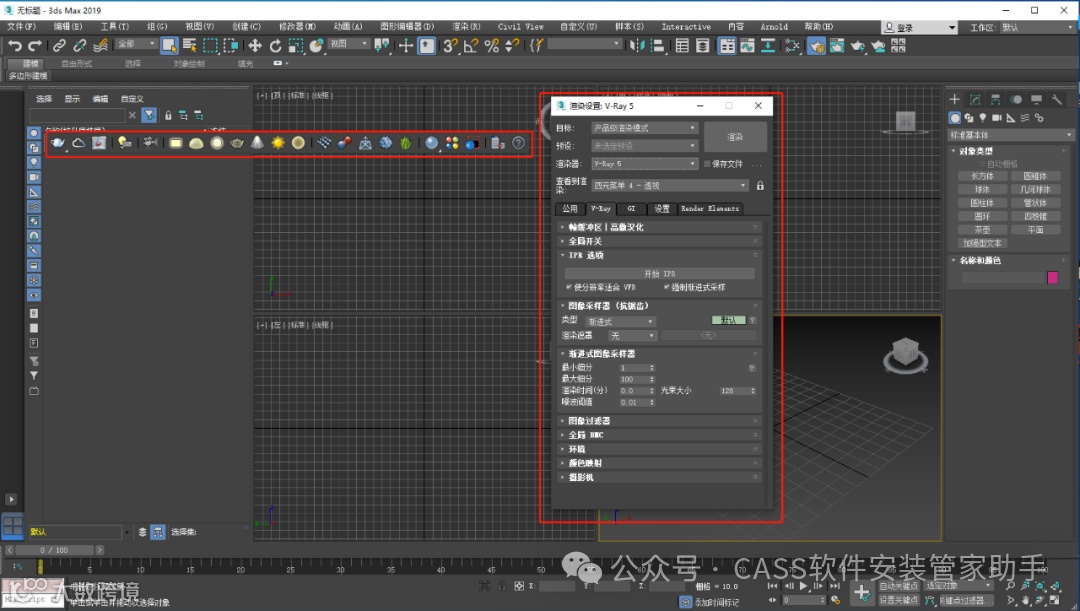Switch to the Render Elements tab

tap(709, 209)
